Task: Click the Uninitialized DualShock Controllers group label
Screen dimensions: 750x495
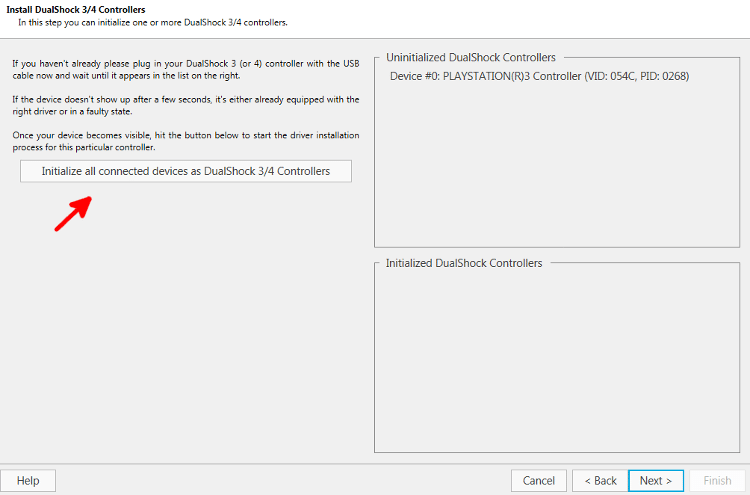Action: [x=471, y=57]
